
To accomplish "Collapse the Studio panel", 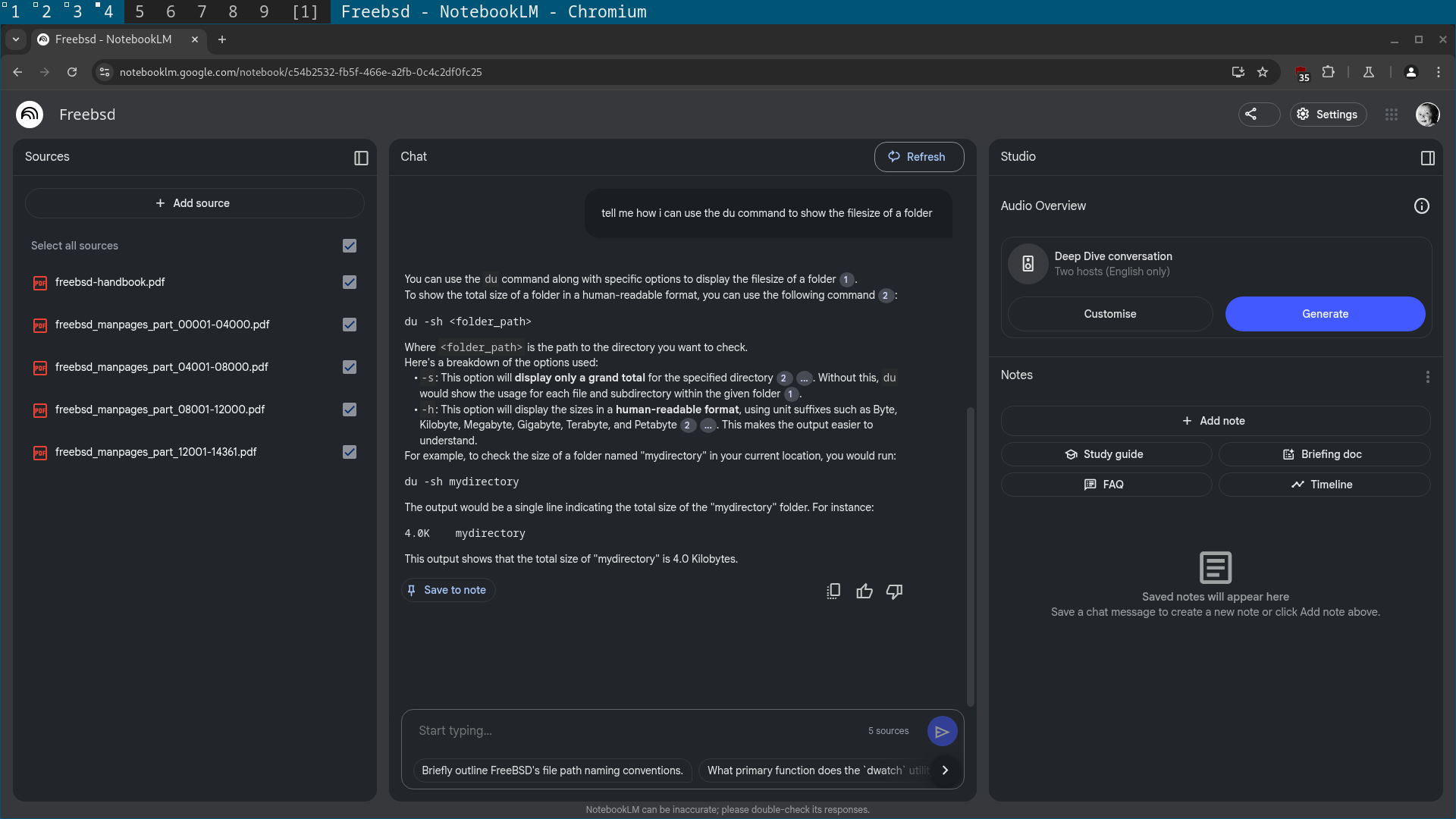I will point(1427,158).
